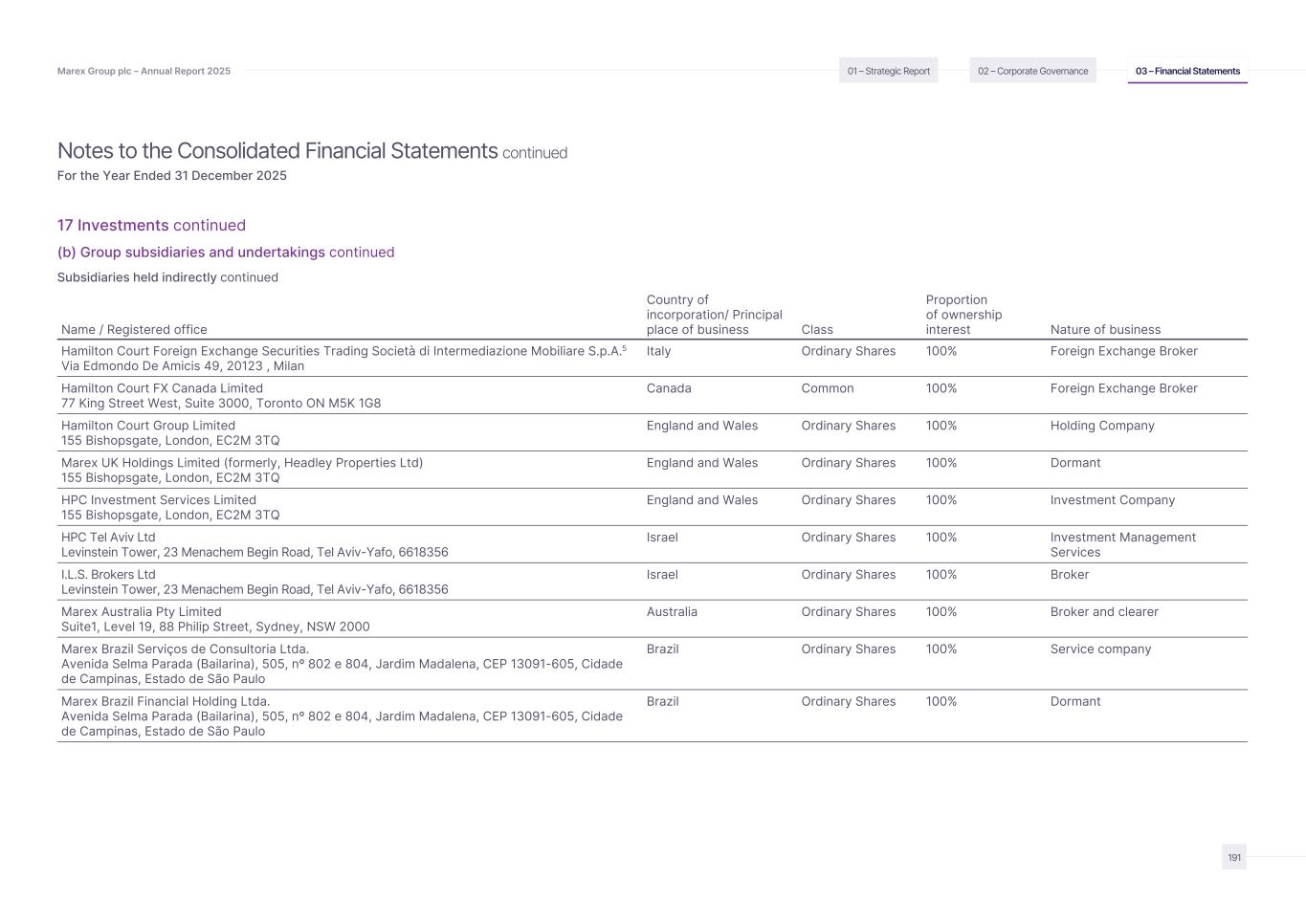Click 'Foreign Exchange Broker' in the Italy row

point(1123,351)
